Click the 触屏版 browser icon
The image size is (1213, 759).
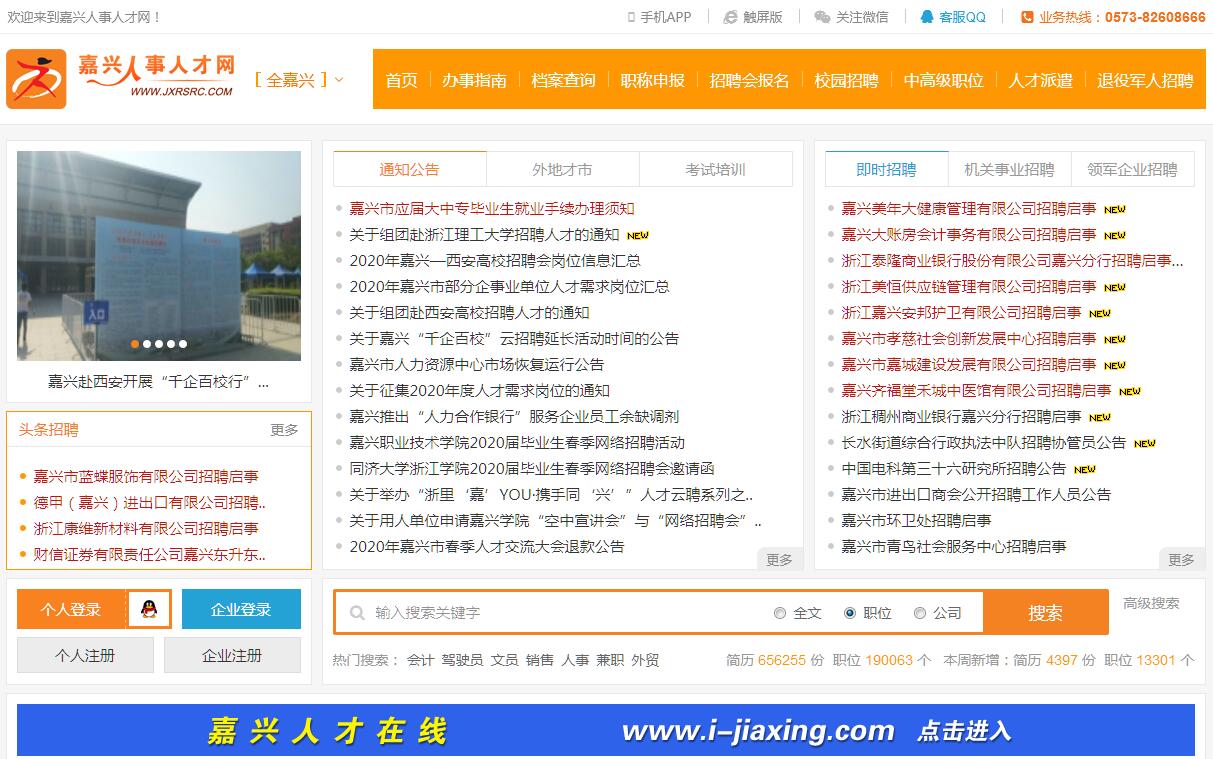(x=730, y=17)
